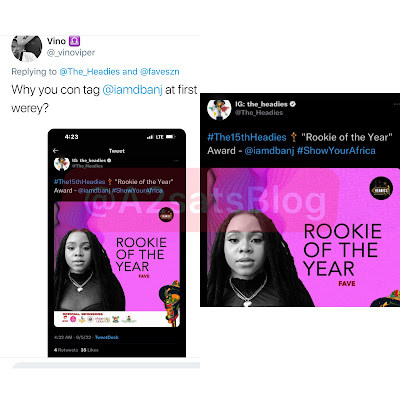The width and height of the screenshot is (400, 400).
Task: Open the three-dot menu in phone tweet
Action: [176, 161]
